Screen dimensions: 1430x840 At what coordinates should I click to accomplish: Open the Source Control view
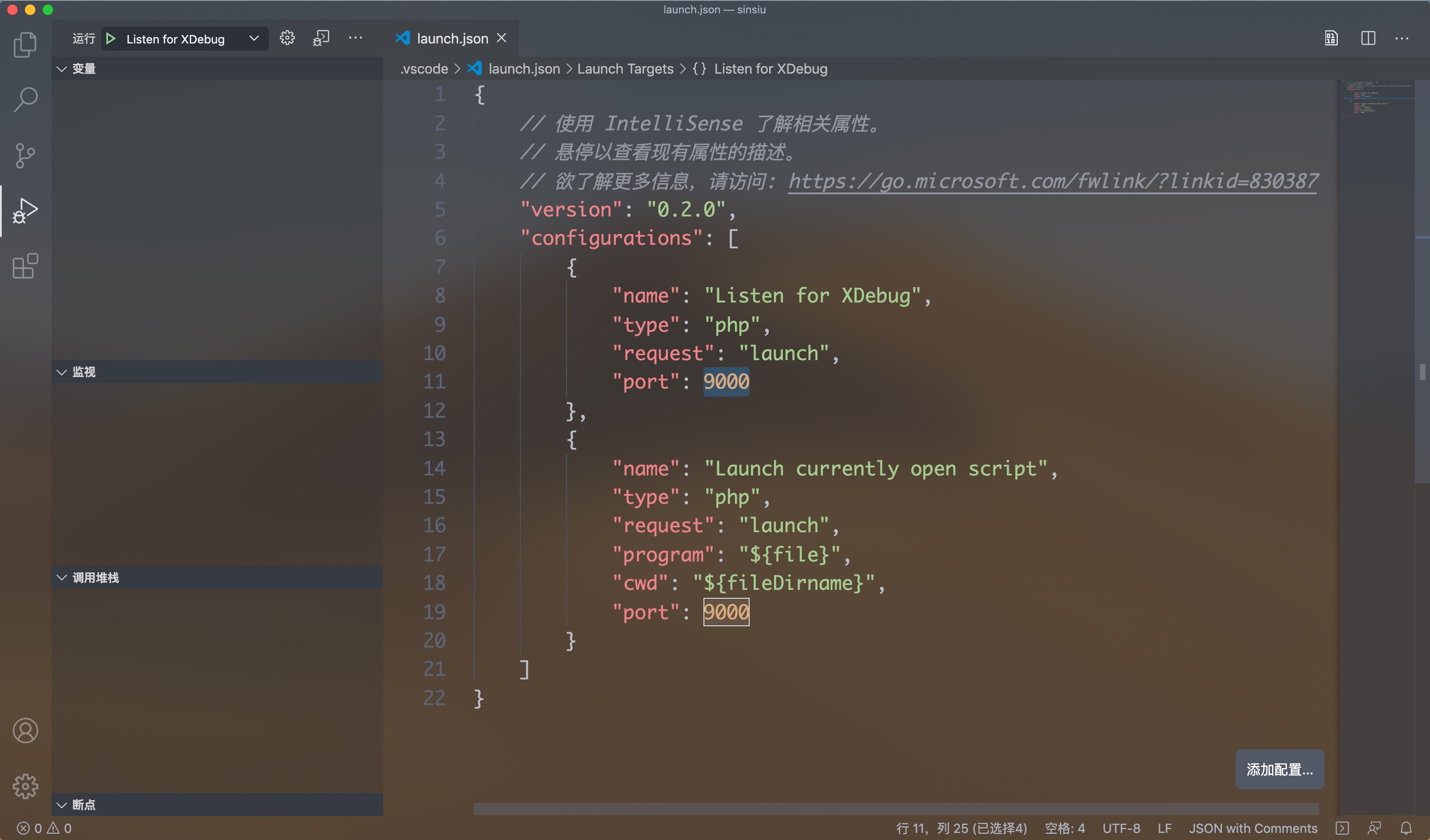click(25, 155)
